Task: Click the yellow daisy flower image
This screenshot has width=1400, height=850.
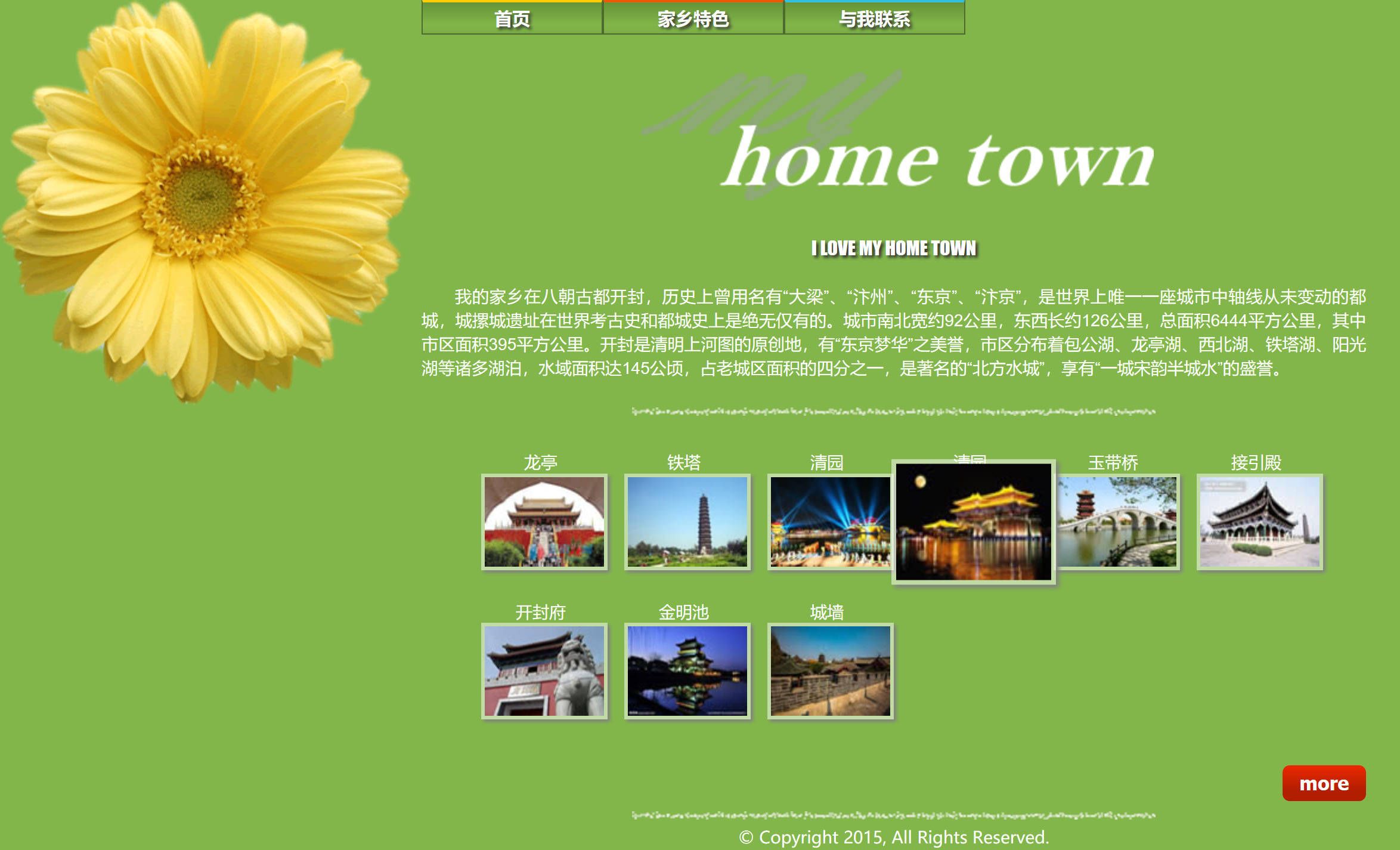Action: click(x=203, y=197)
